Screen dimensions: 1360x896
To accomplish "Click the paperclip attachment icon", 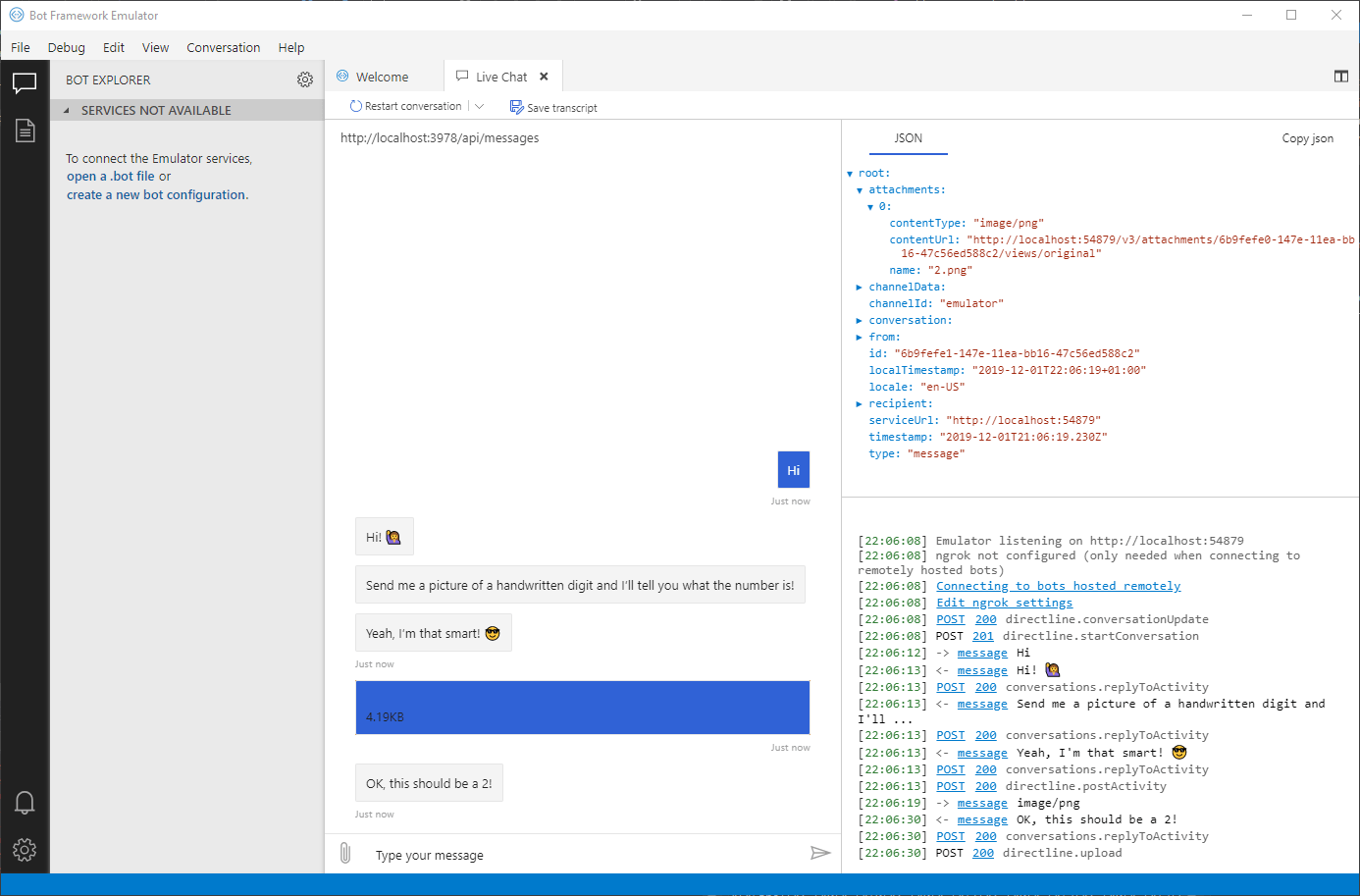I will (345, 853).
